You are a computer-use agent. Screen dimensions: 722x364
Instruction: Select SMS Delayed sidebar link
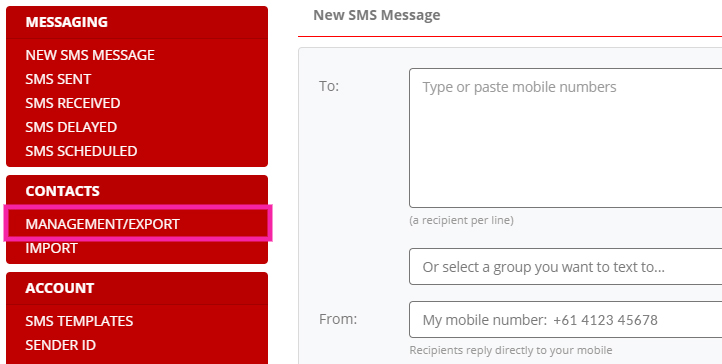coord(71,127)
